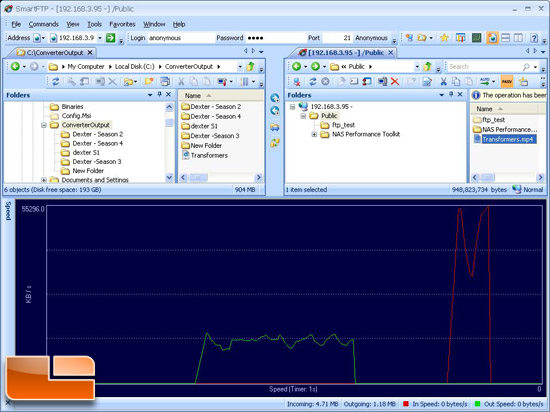Click the Edit file icon in remote toolbar
Image resolution: width=550 pixels, height=412 pixels.
(x=427, y=82)
